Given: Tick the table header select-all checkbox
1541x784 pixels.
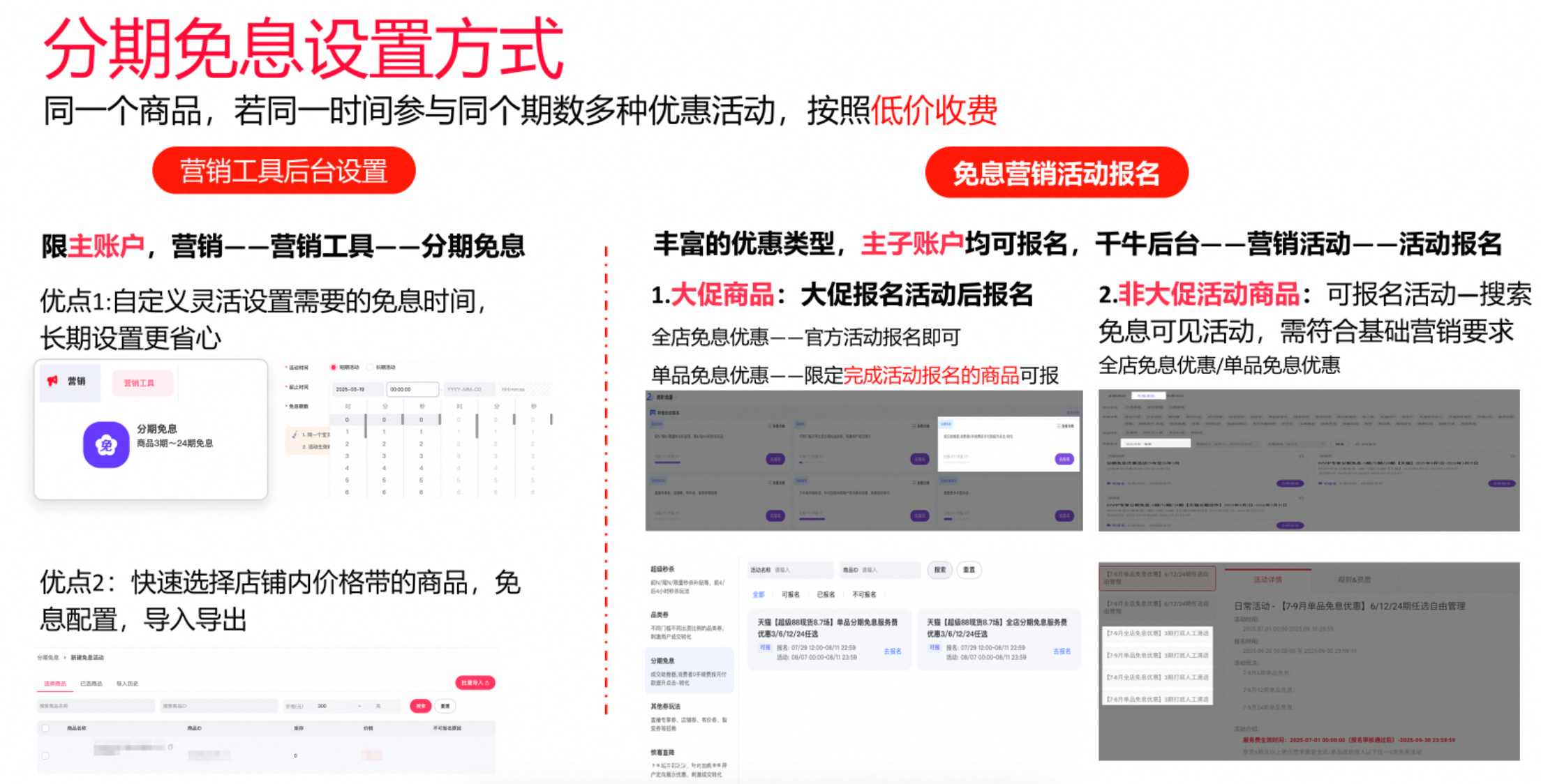Looking at the screenshot, I should (x=46, y=728).
